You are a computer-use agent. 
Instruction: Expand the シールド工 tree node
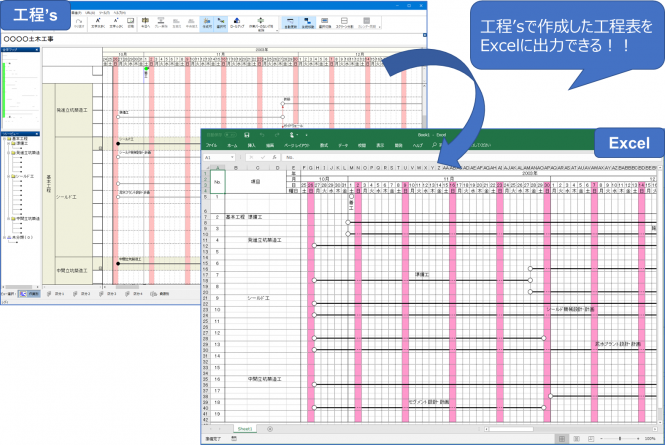coord(9,175)
